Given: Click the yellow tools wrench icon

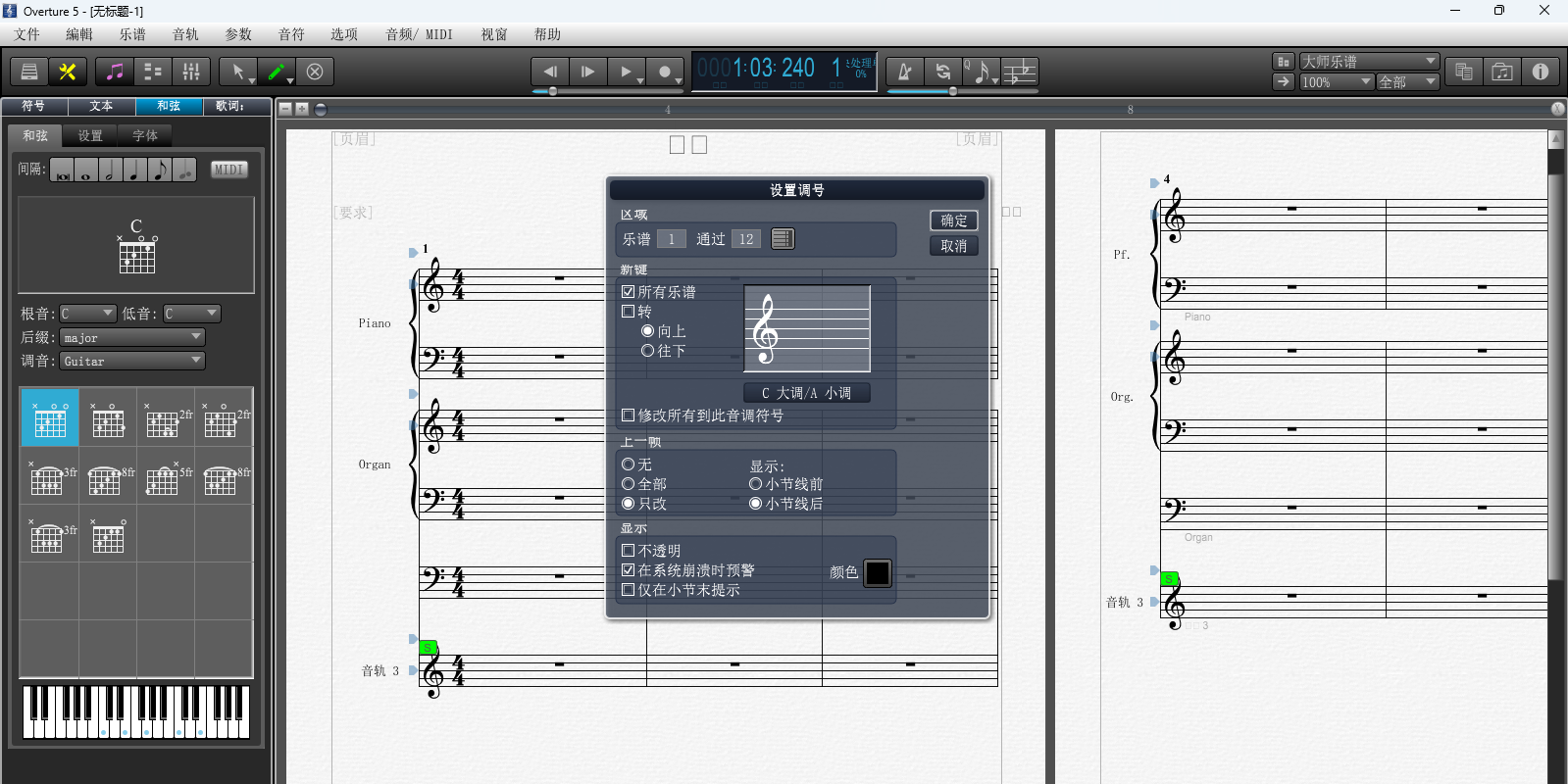Looking at the screenshot, I should 68,72.
